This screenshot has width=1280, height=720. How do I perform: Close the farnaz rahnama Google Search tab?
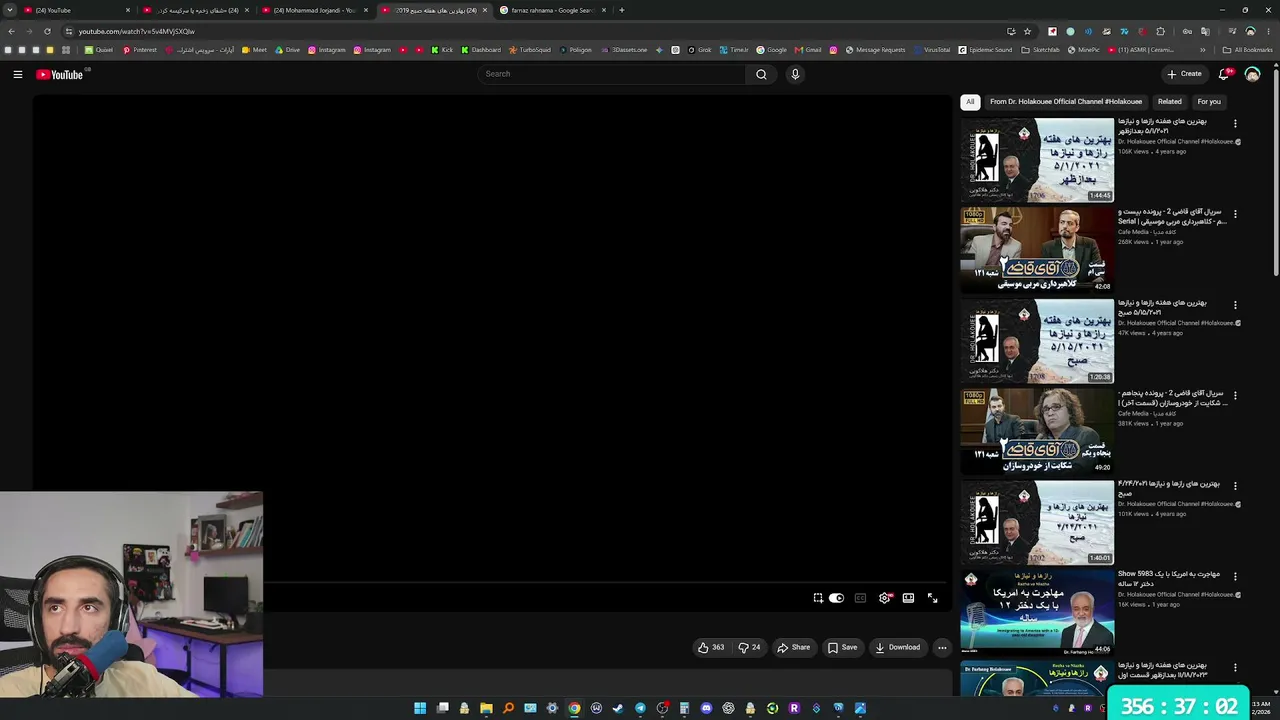point(604,10)
